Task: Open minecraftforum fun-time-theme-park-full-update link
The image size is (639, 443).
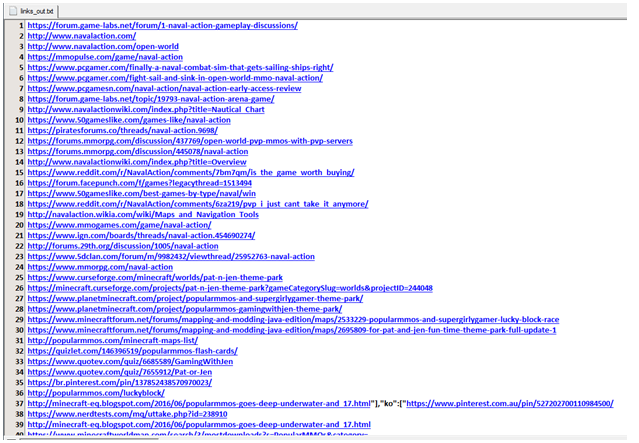Action: pyautogui.click(x=292, y=330)
